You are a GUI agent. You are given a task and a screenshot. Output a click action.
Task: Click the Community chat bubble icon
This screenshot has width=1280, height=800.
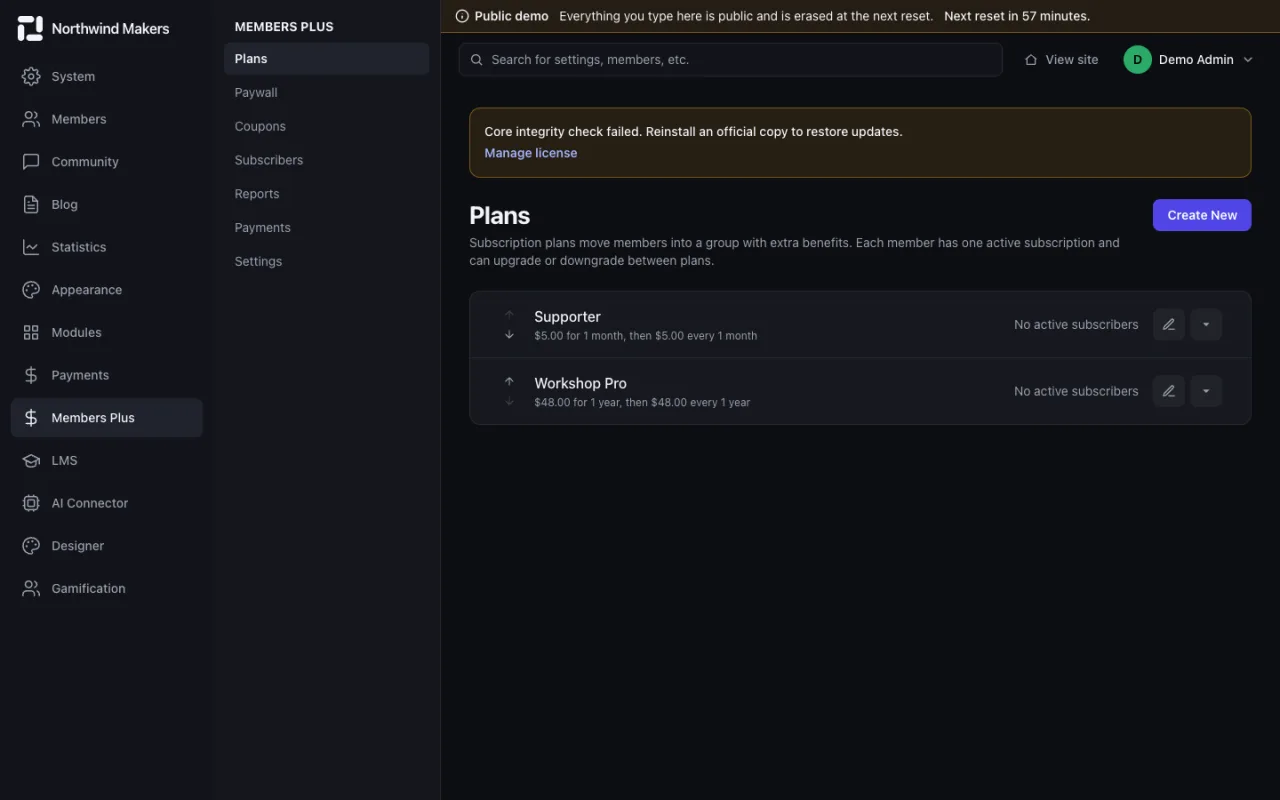[x=31, y=162]
